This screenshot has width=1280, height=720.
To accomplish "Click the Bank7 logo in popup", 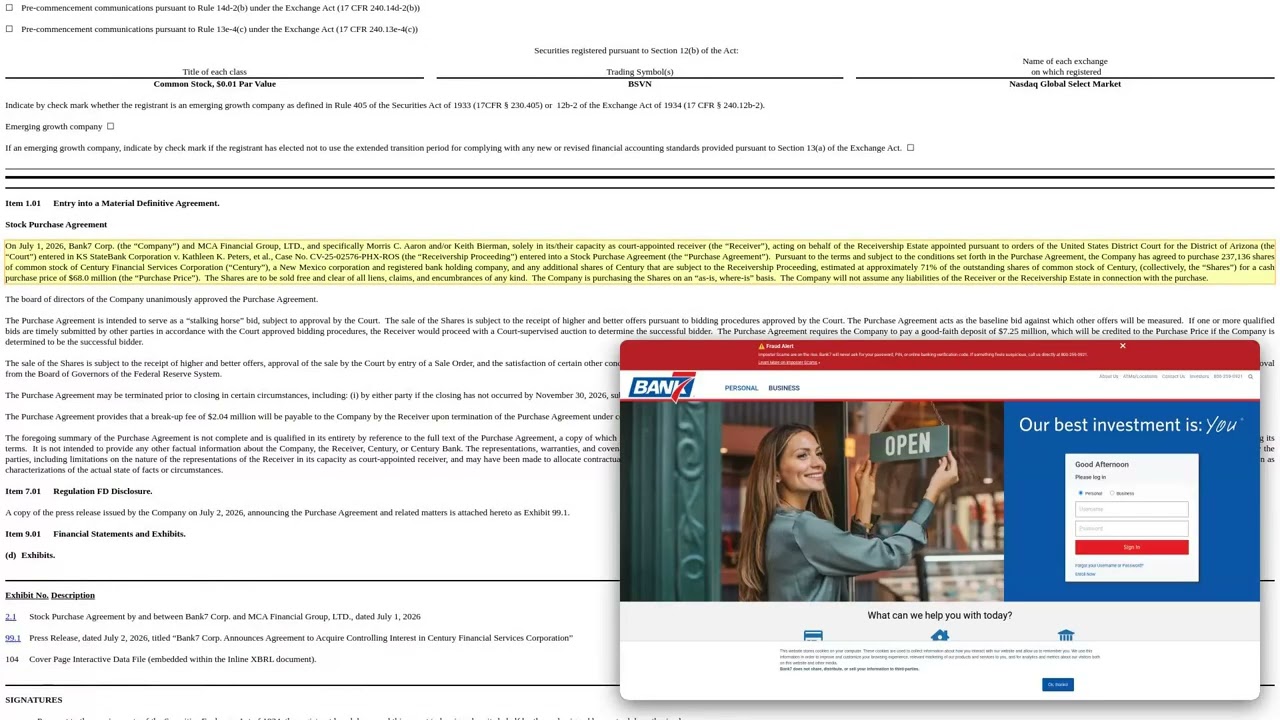I will (662, 387).
